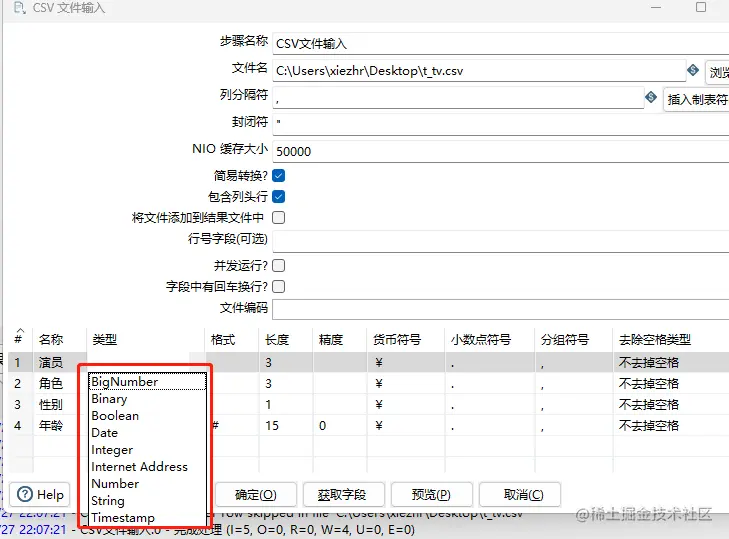Maximize the CSV file input window

tap(701, 7)
